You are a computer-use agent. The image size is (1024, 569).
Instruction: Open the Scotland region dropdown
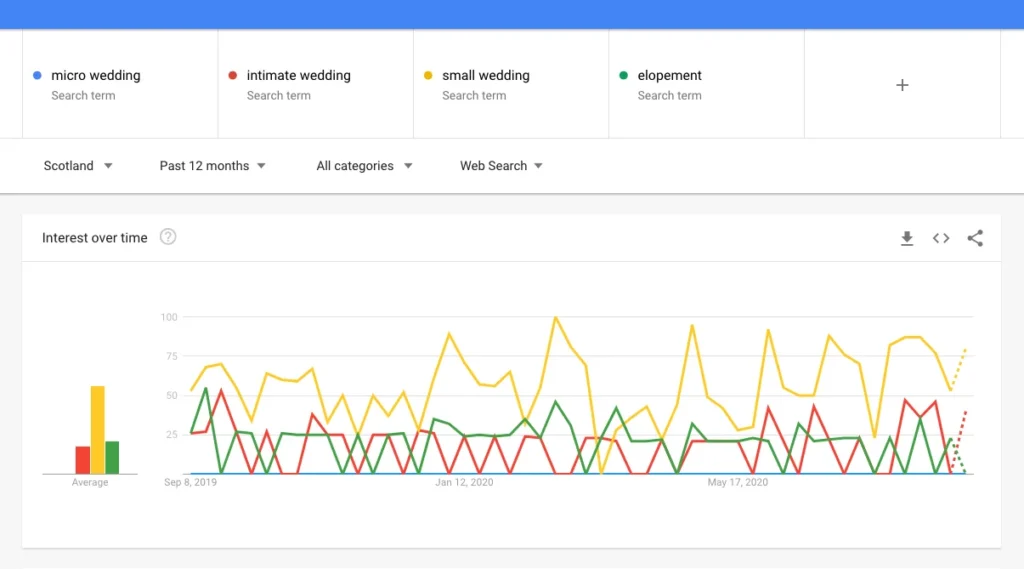coord(78,166)
